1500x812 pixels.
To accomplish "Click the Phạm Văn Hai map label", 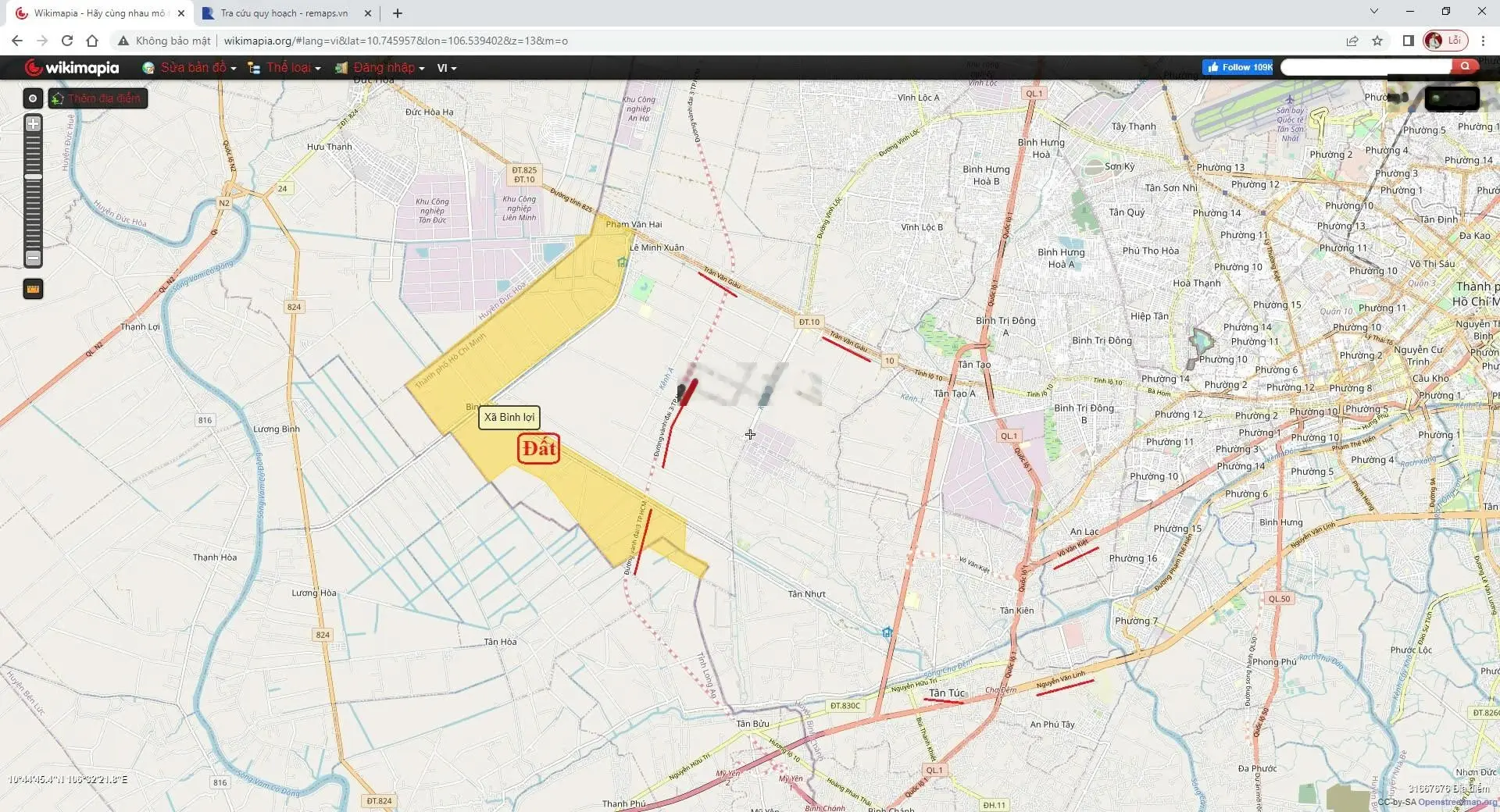I will [634, 225].
